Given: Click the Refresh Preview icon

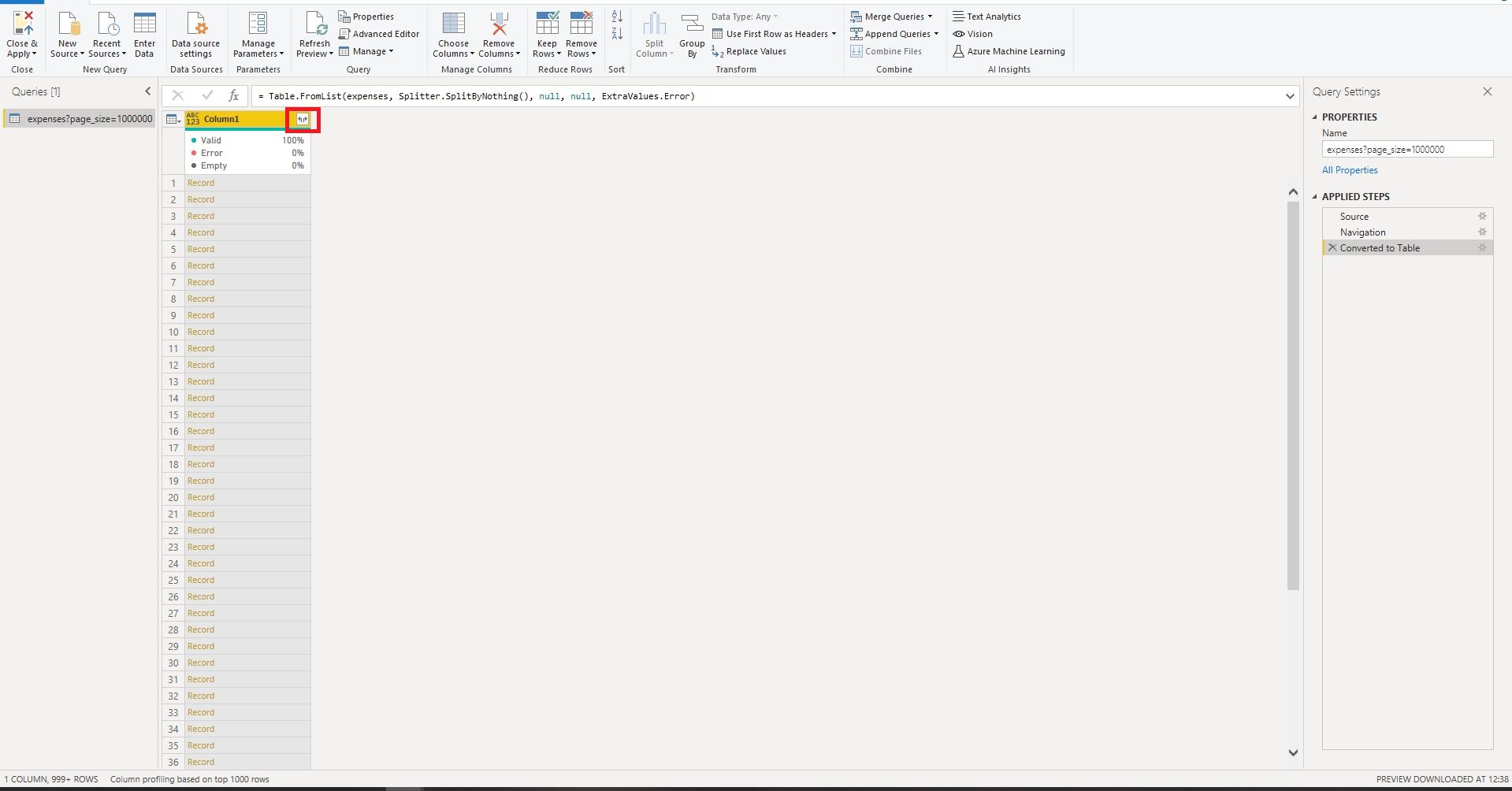Looking at the screenshot, I should (315, 23).
